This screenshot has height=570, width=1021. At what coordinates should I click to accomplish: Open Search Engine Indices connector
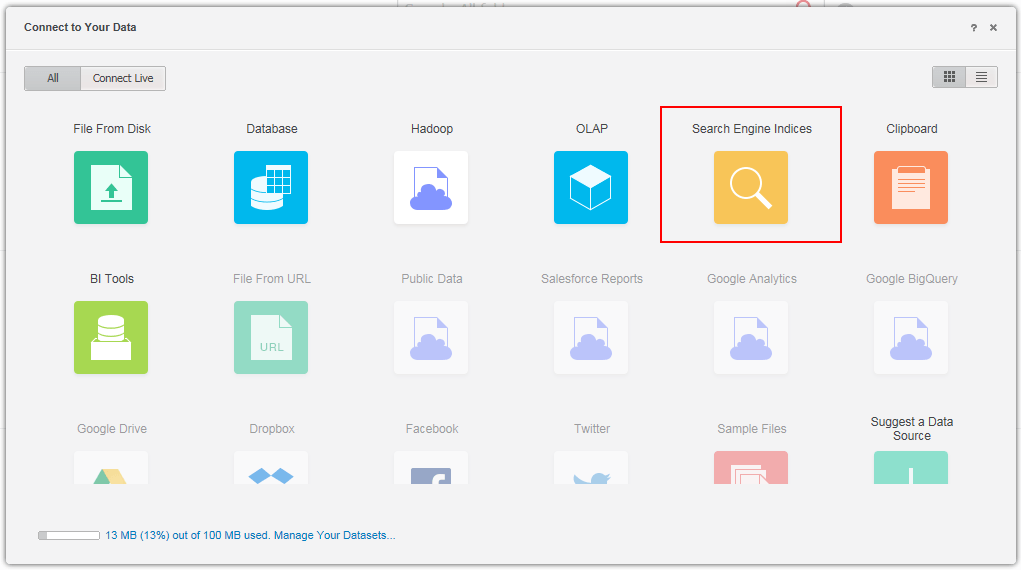751,187
